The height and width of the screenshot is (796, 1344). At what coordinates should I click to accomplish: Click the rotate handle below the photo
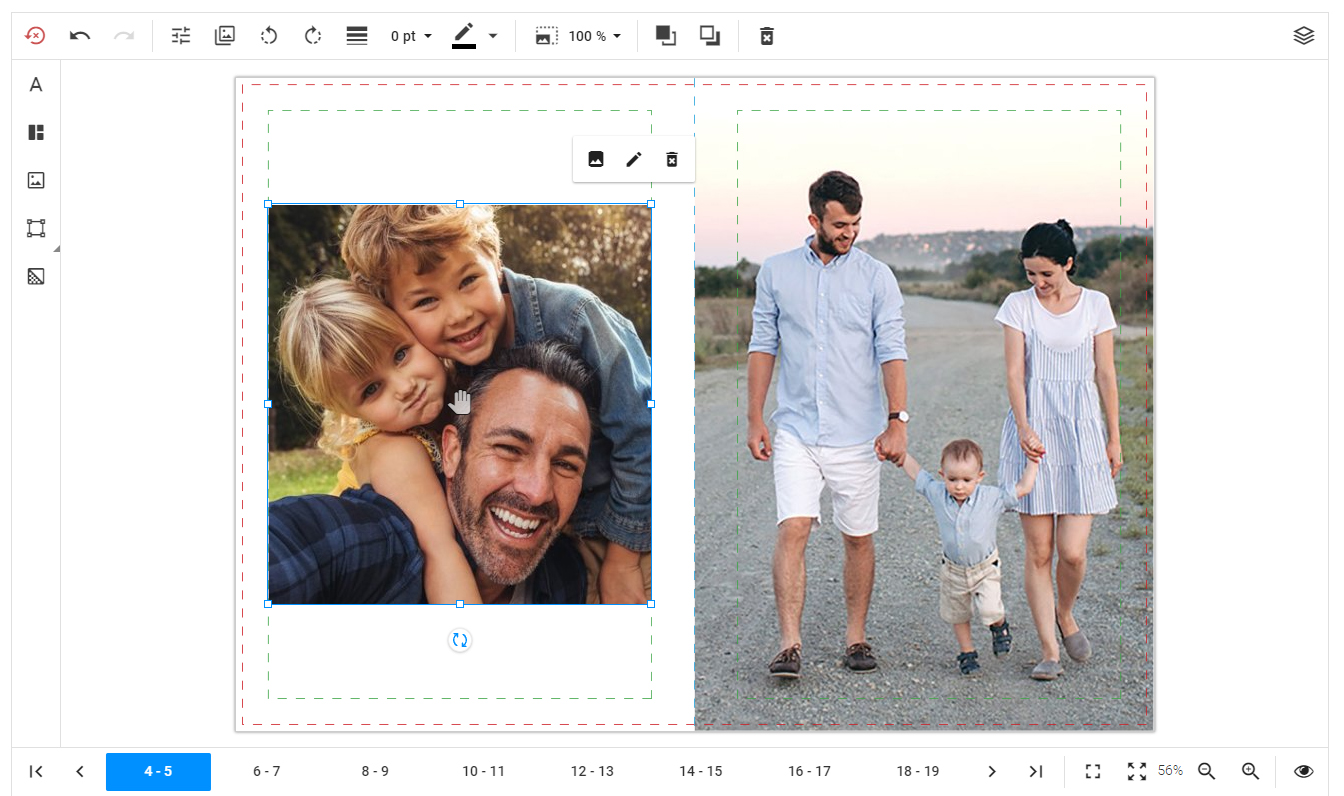pyautogui.click(x=460, y=641)
